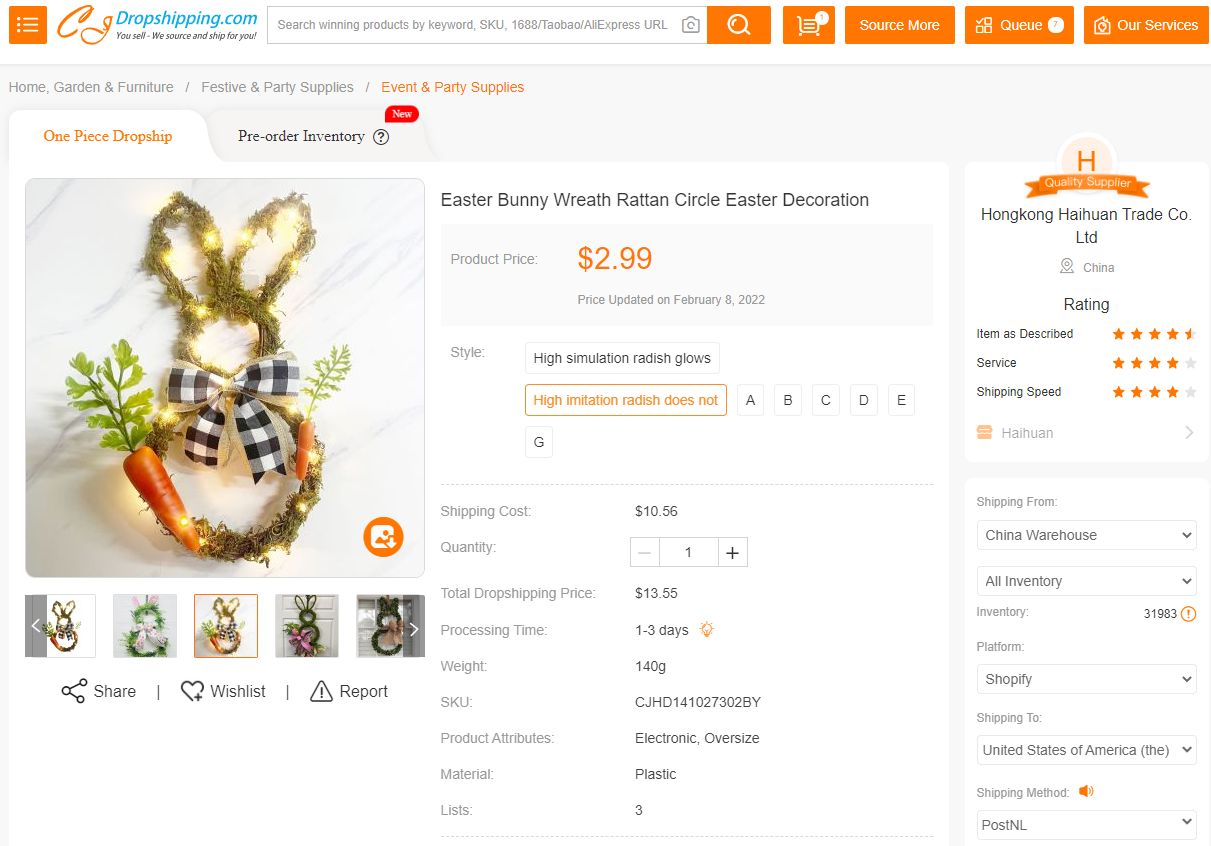The width and height of the screenshot is (1211, 846).
Task: Click the camera image search icon
Action: point(690,25)
